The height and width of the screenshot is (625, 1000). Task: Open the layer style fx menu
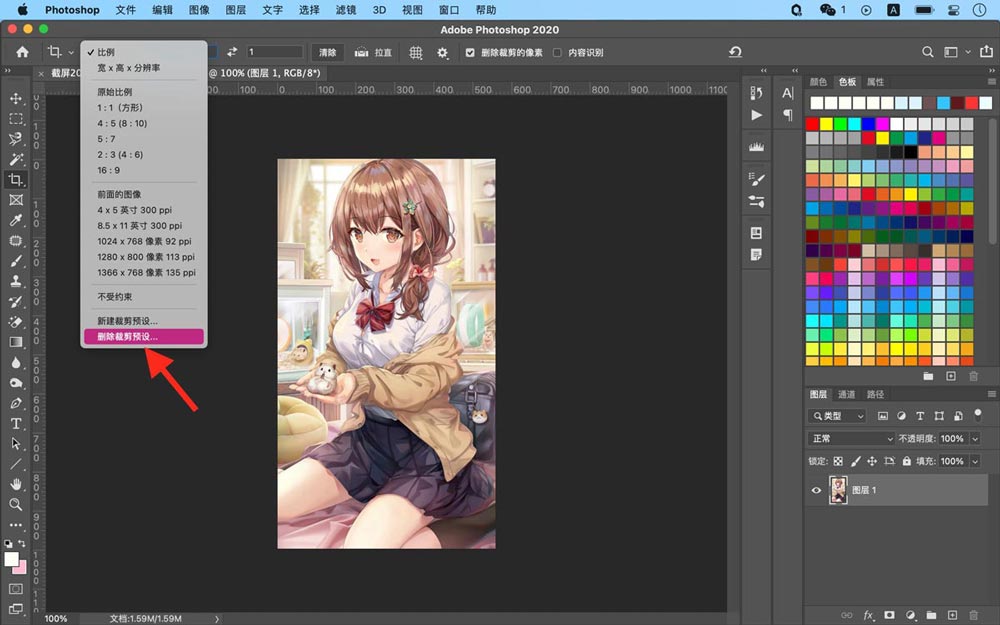click(868, 615)
